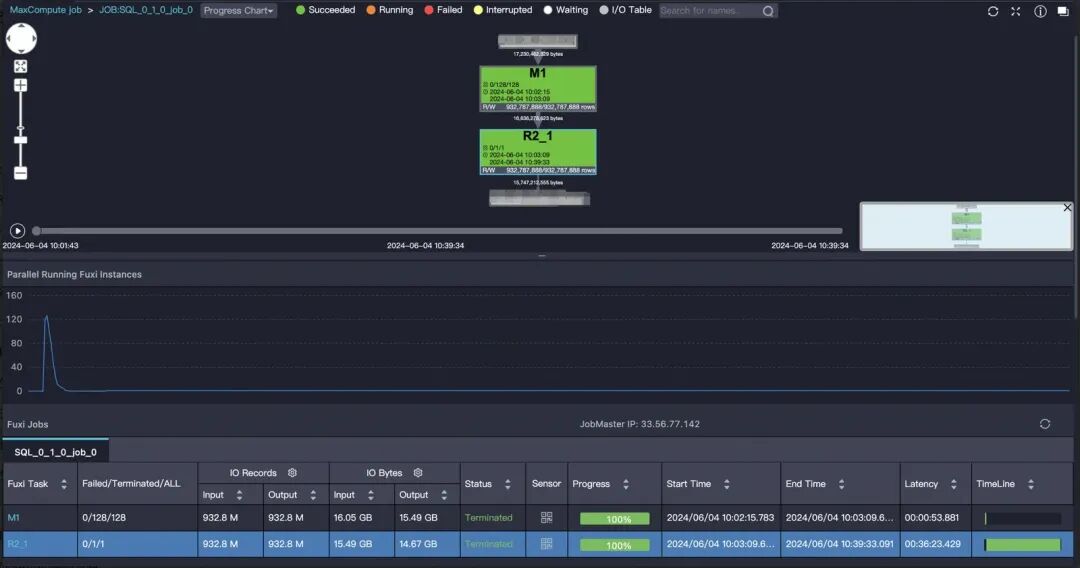Image resolution: width=1080 pixels, height=568 pixels.
Task: Sort by Status column
Action: point(508,484)
